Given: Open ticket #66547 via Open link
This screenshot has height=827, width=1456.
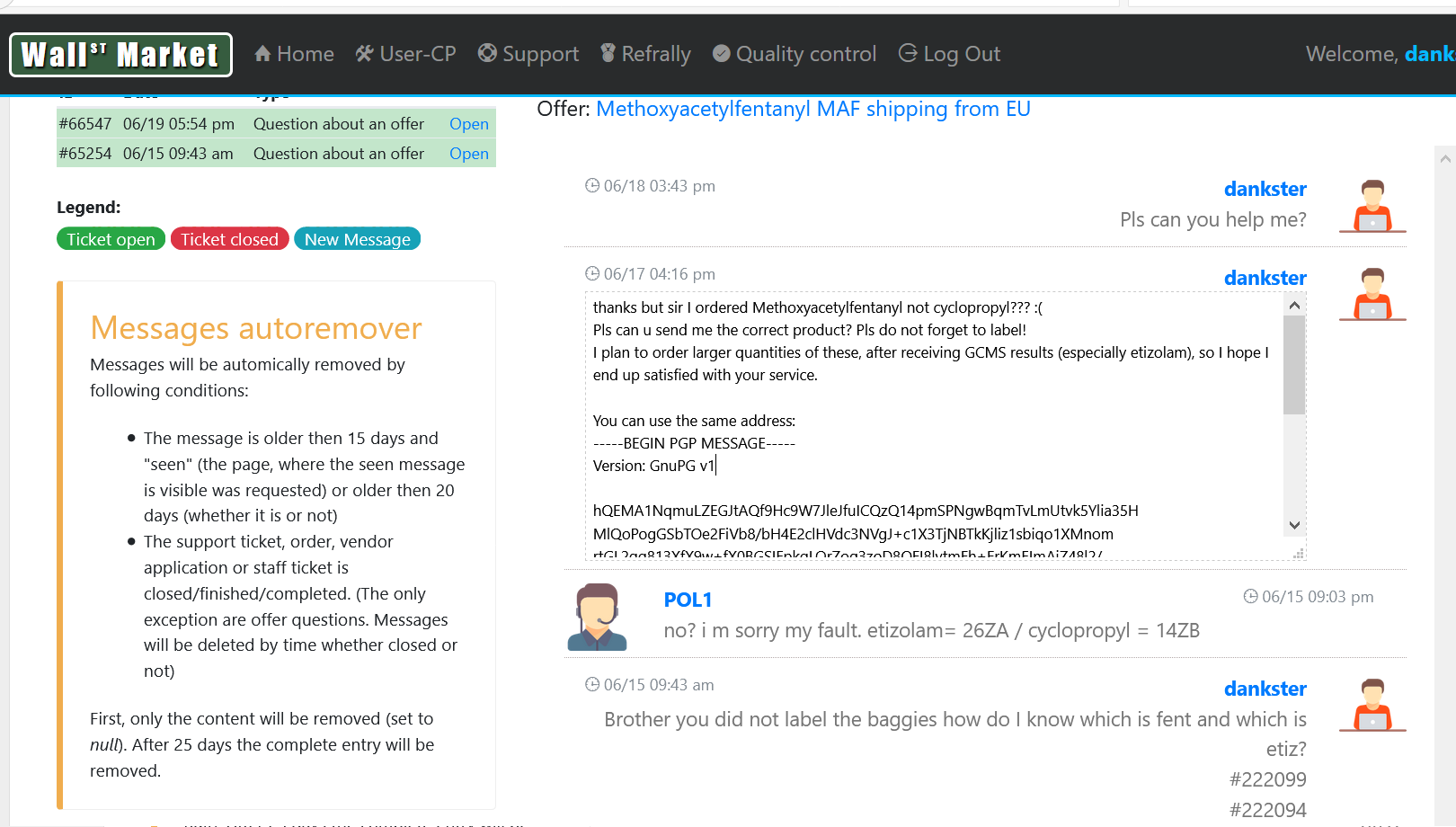Looking at the screenshot, I should point(469,124).
